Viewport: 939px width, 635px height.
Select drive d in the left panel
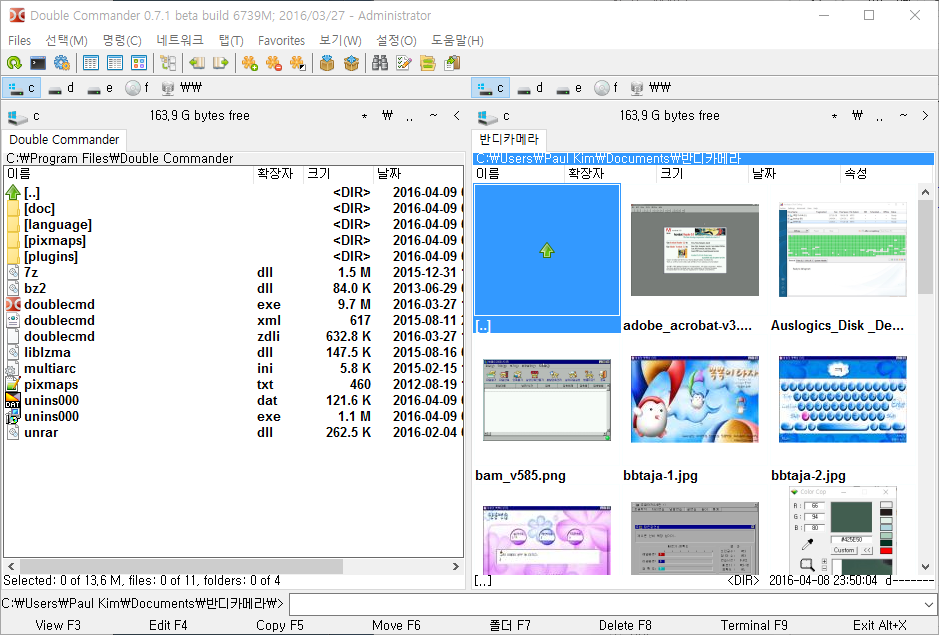(61, 88)
